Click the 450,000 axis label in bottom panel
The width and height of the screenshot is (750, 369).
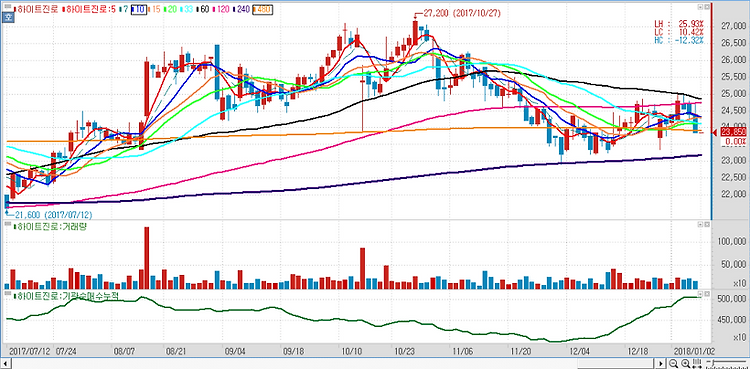tap(731, 320)
